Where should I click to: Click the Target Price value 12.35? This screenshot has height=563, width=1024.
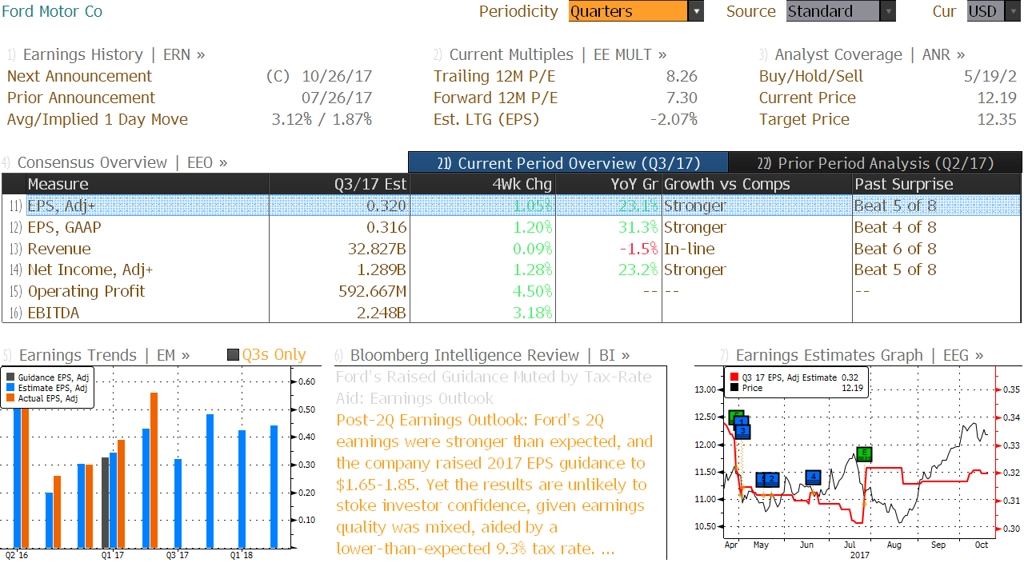click(x=997, y=120)
